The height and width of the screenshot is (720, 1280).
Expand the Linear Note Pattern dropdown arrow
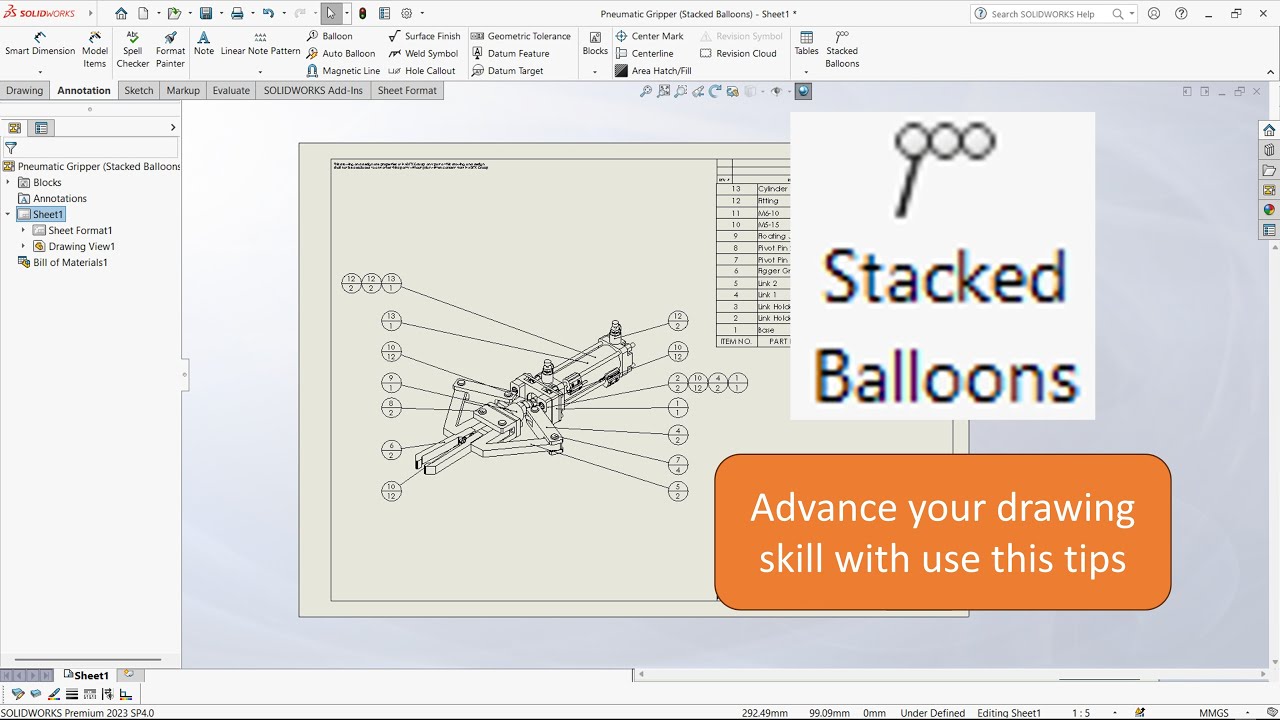(x=260, y=72)
